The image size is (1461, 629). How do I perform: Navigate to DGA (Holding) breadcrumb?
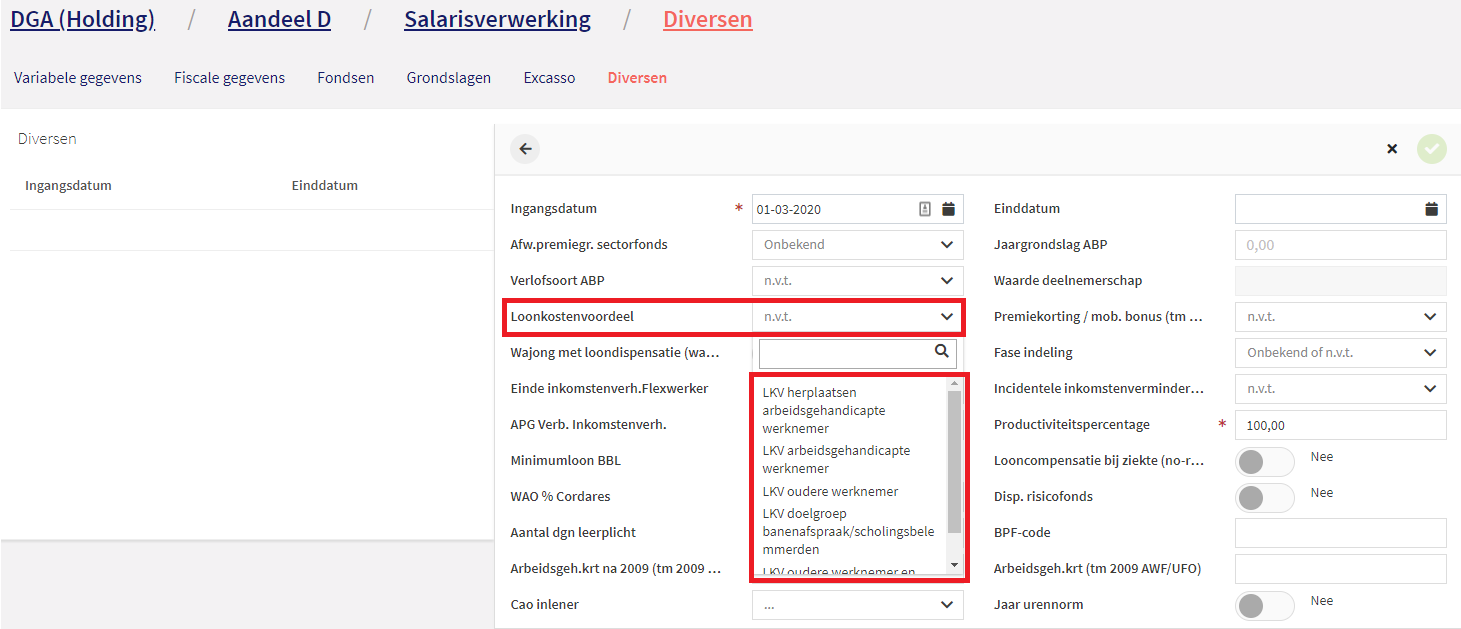coord(82,20)
